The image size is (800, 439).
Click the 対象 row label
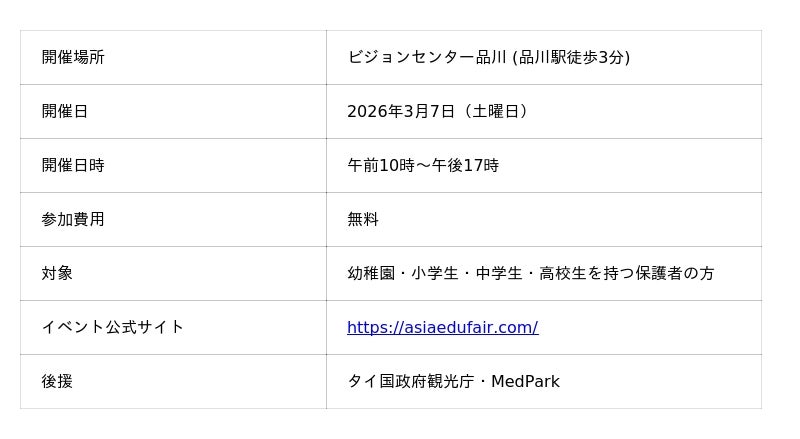click(57, 273)
